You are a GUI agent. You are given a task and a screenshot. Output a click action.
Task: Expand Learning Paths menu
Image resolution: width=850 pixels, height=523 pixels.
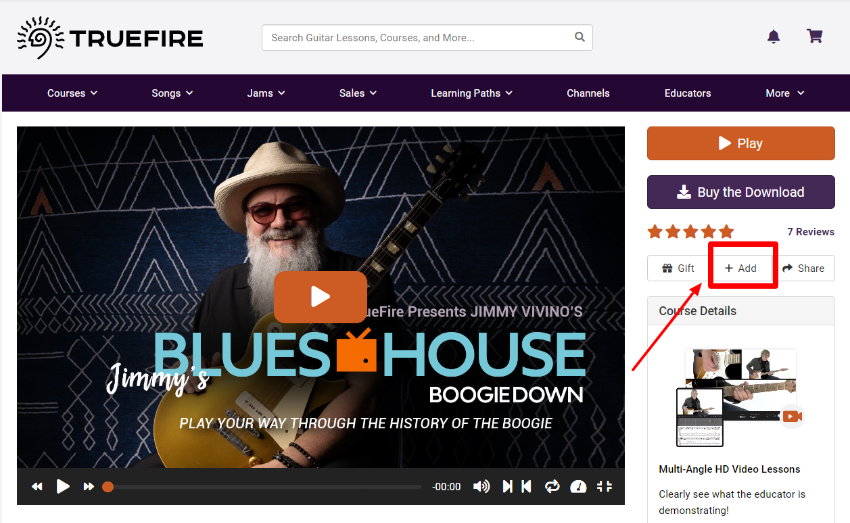click(x=472, y=93)
